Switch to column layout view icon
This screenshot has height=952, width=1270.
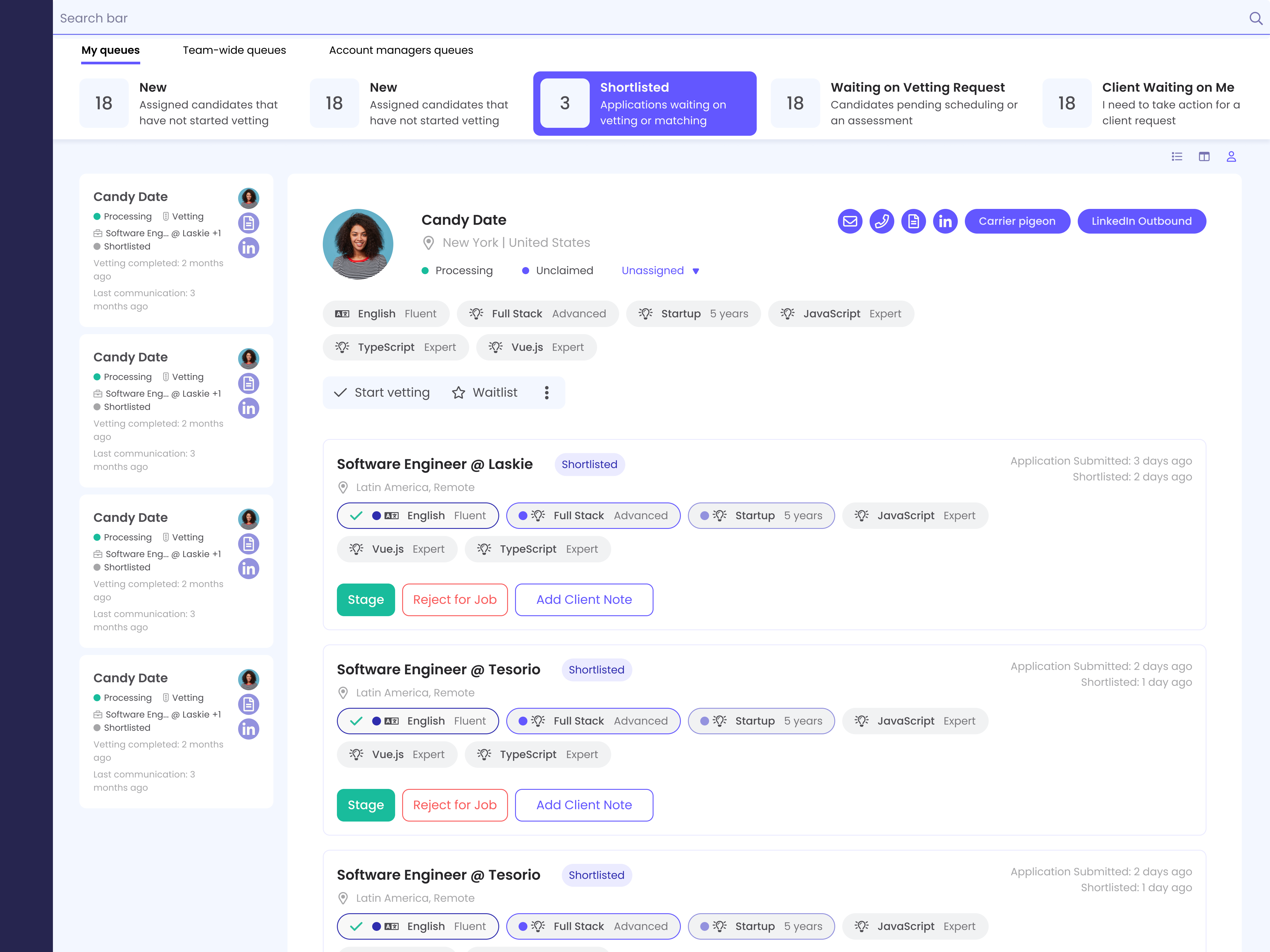pos(1204,157)
